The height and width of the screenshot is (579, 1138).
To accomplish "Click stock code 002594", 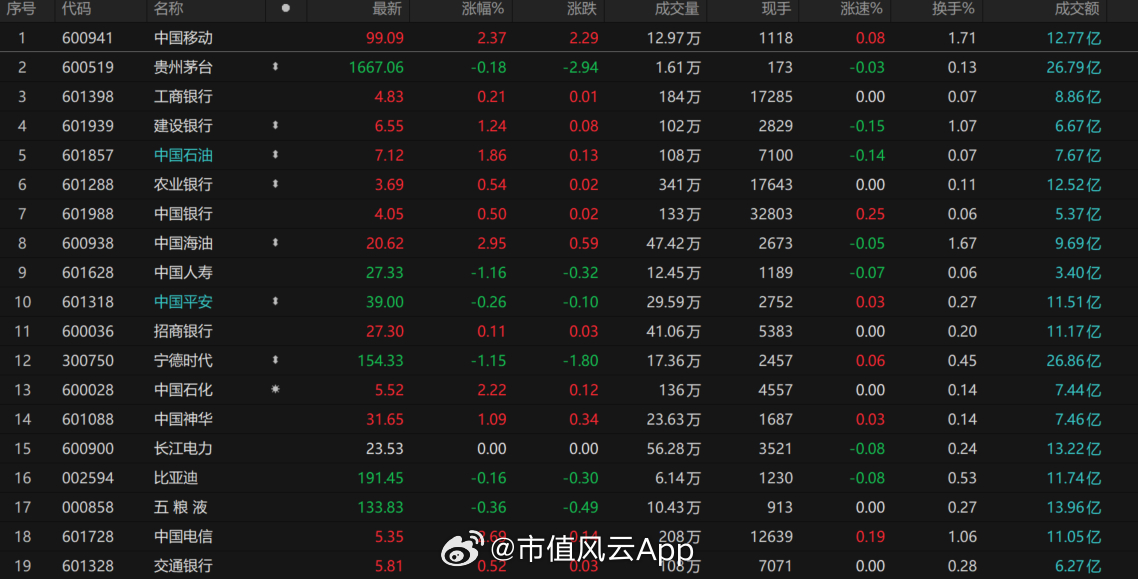I will [x=88, y=477].
